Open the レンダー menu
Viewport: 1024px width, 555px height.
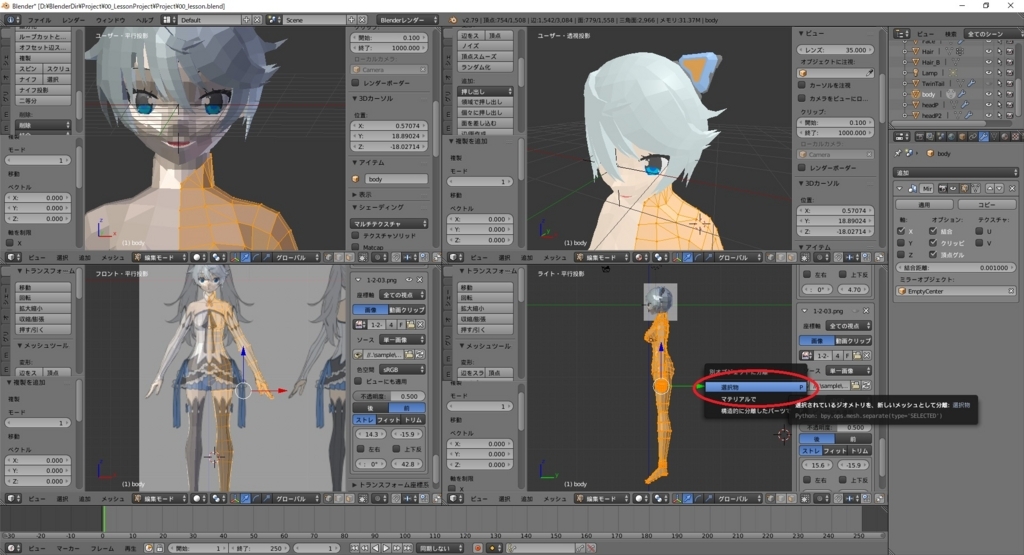pyautogui.click(x=73, y=20)
